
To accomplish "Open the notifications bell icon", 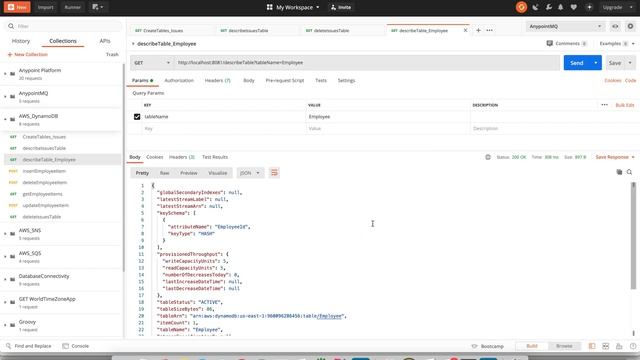I will coord(560,7).
